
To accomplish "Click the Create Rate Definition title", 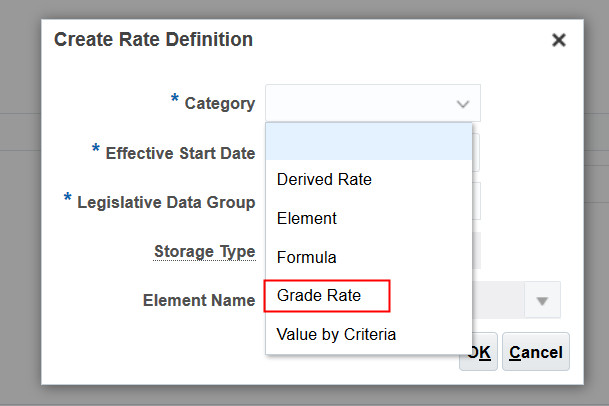I will [153, 40].
